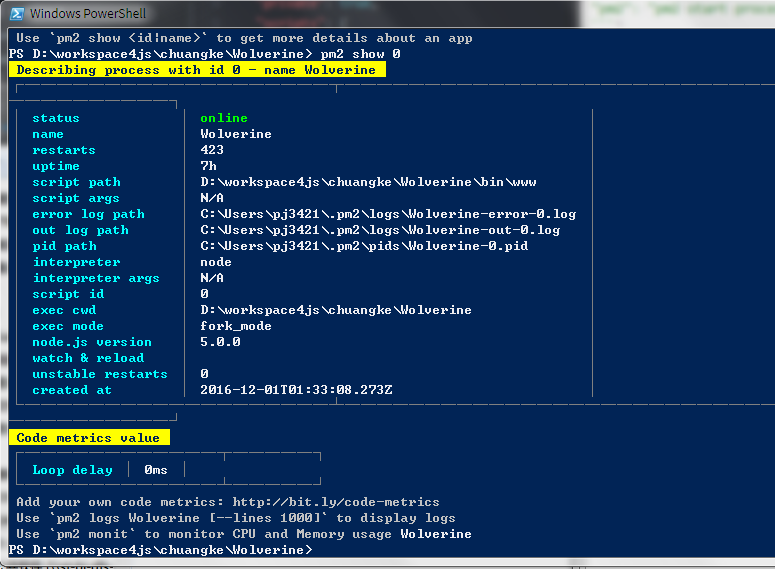Click the 'exec cwd' row label
Screen dimensions: 775x569
tap(64, 310)
